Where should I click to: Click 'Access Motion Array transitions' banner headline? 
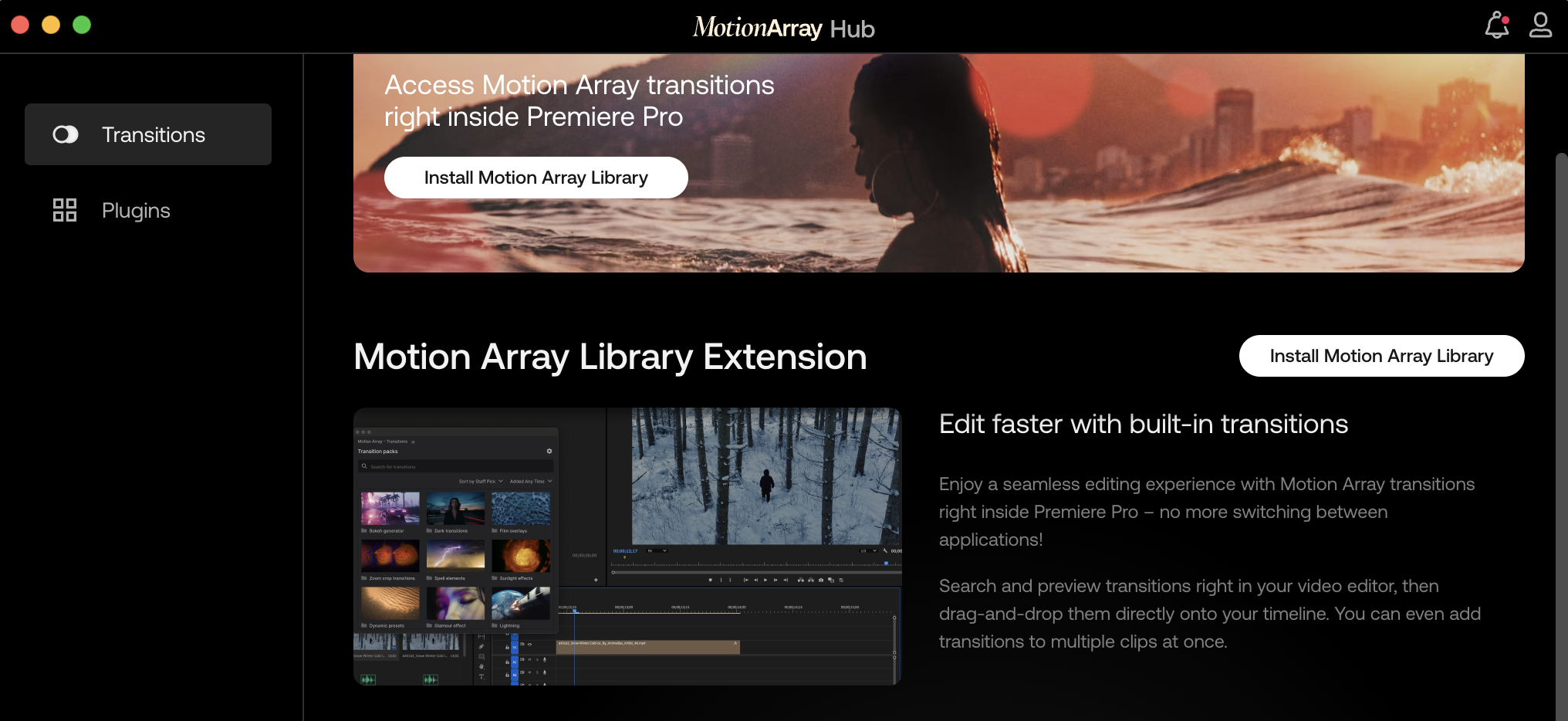pos(579,100)
